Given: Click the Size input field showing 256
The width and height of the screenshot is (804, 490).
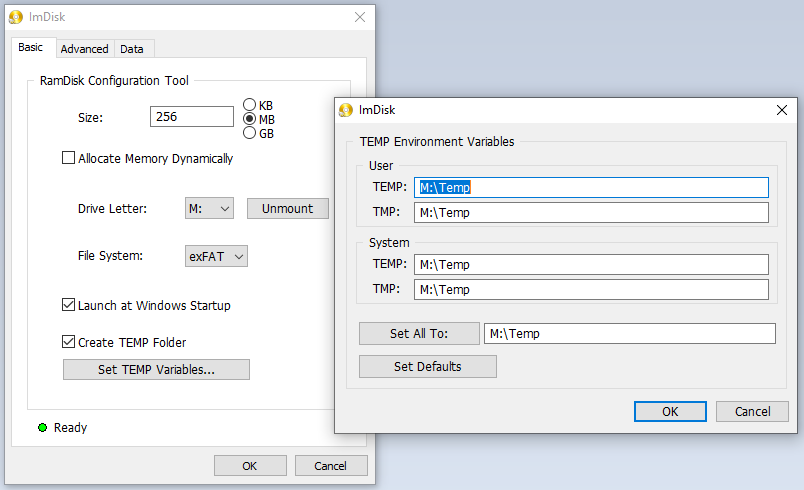Looking at the screenshot, I should [192, 116].
